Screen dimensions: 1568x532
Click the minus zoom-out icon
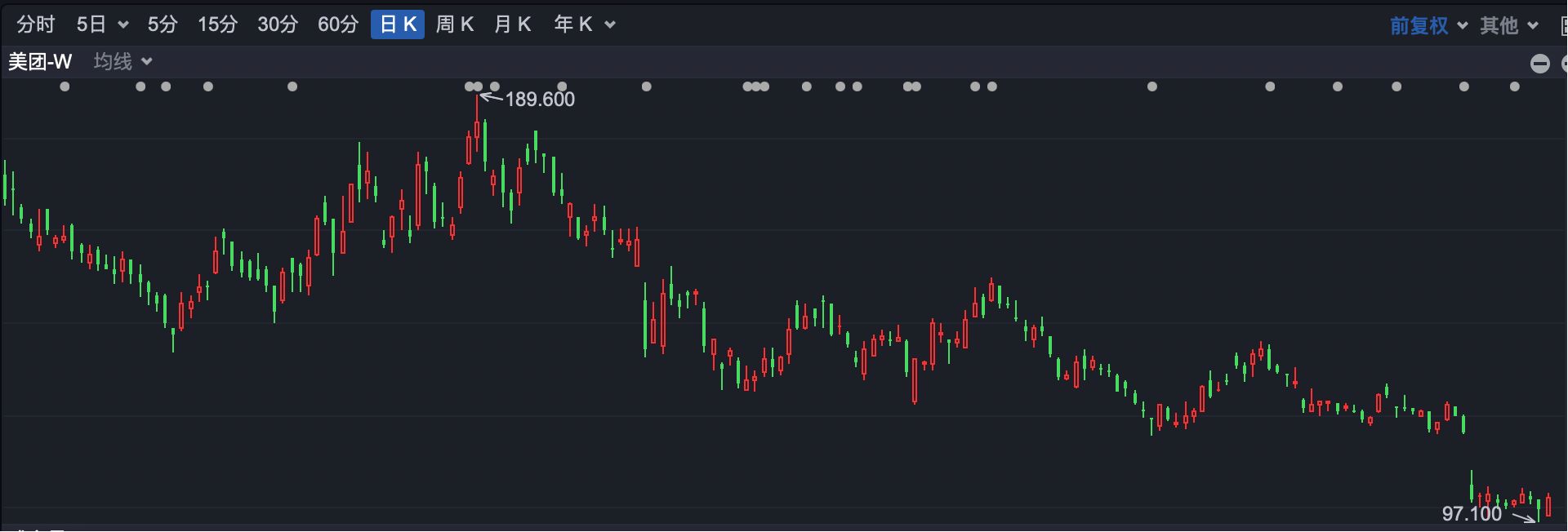[x=1539, y=64]
